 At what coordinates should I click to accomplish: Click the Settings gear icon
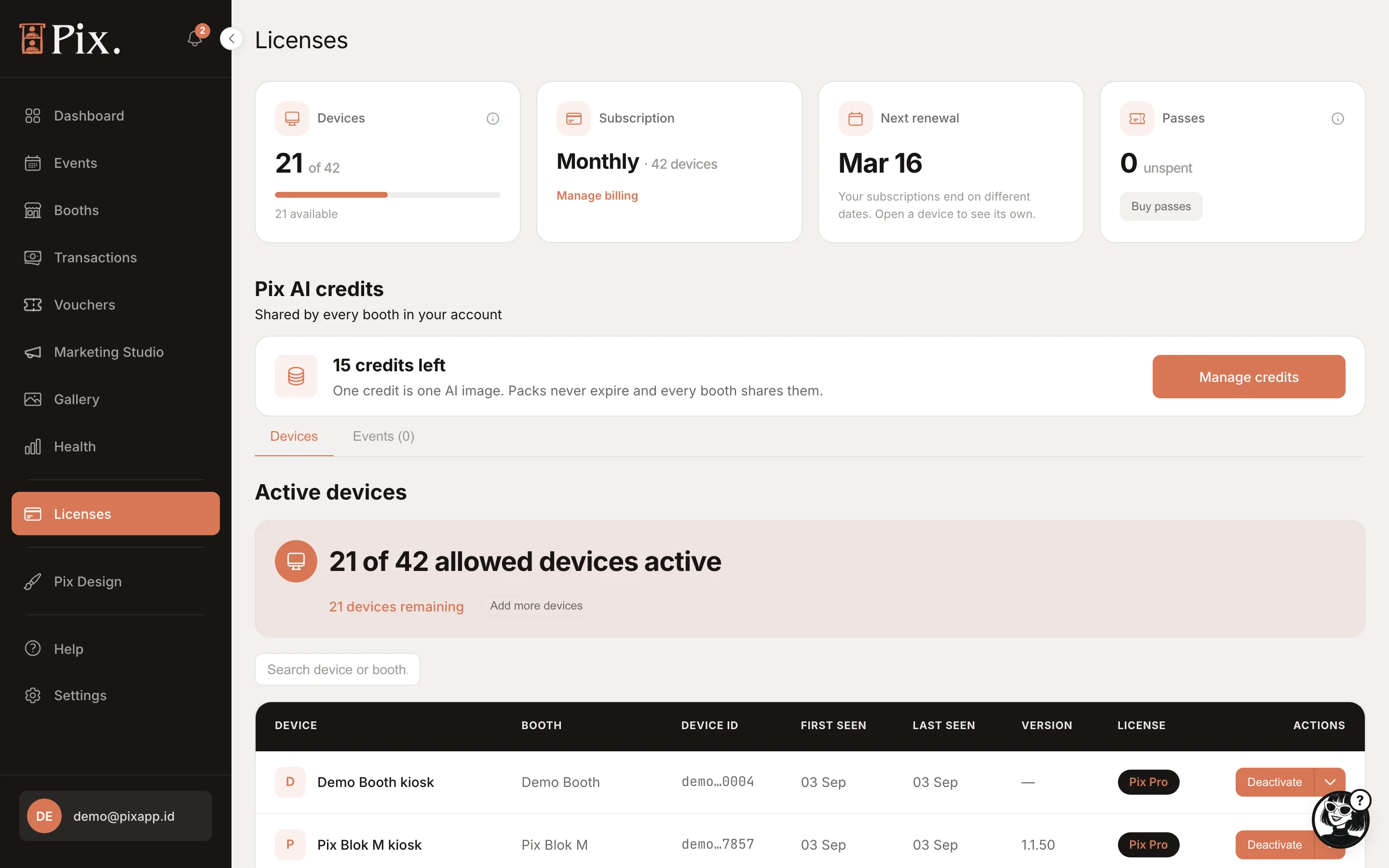click(x=33, y=695)
